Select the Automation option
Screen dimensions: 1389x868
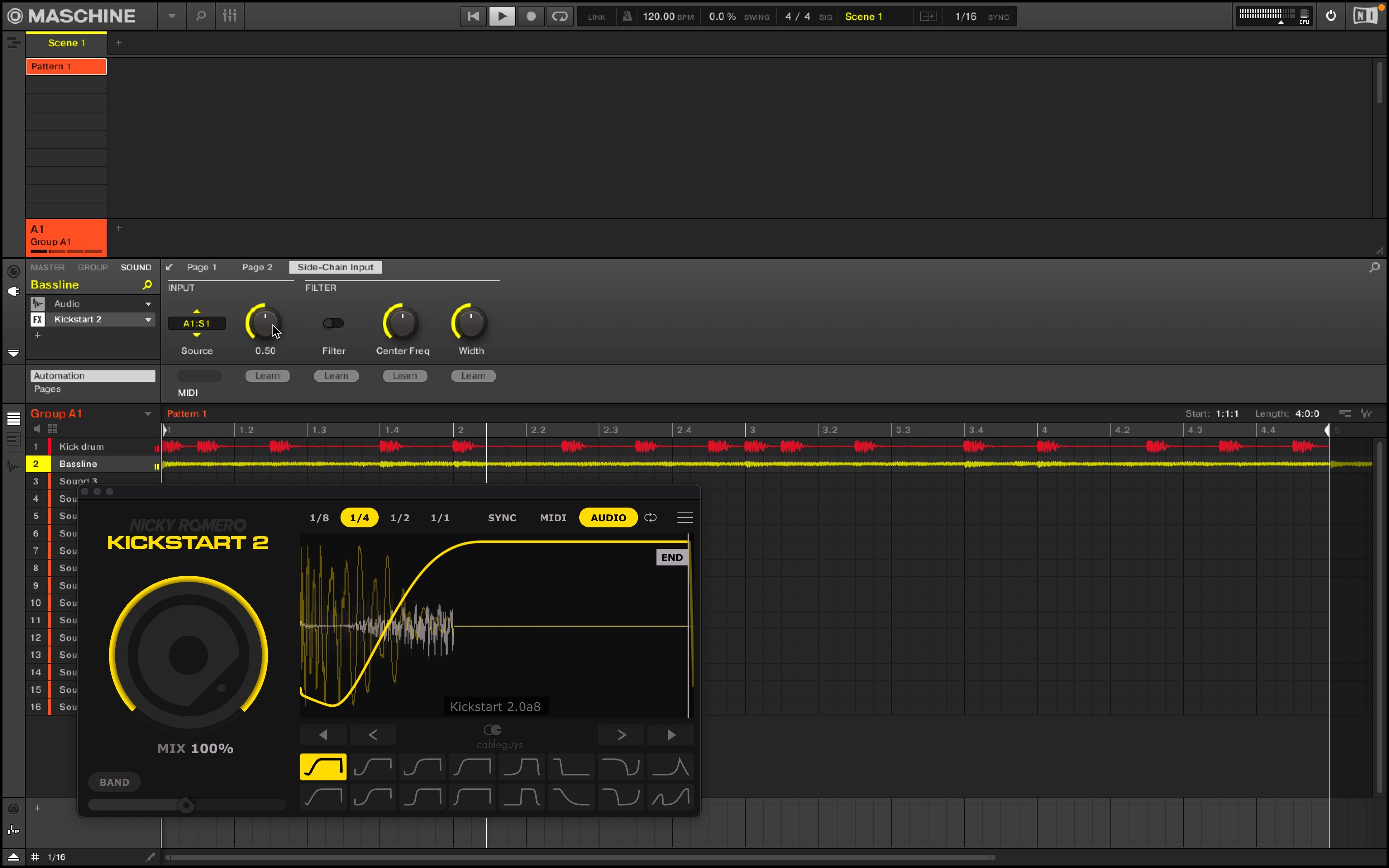tap(93, 376)
